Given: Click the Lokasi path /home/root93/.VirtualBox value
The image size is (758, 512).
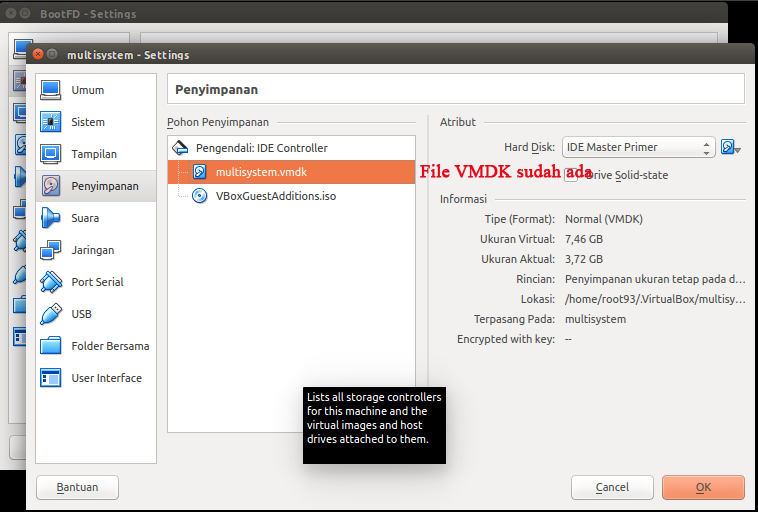Looking at the screenshot, I should 655,299.
